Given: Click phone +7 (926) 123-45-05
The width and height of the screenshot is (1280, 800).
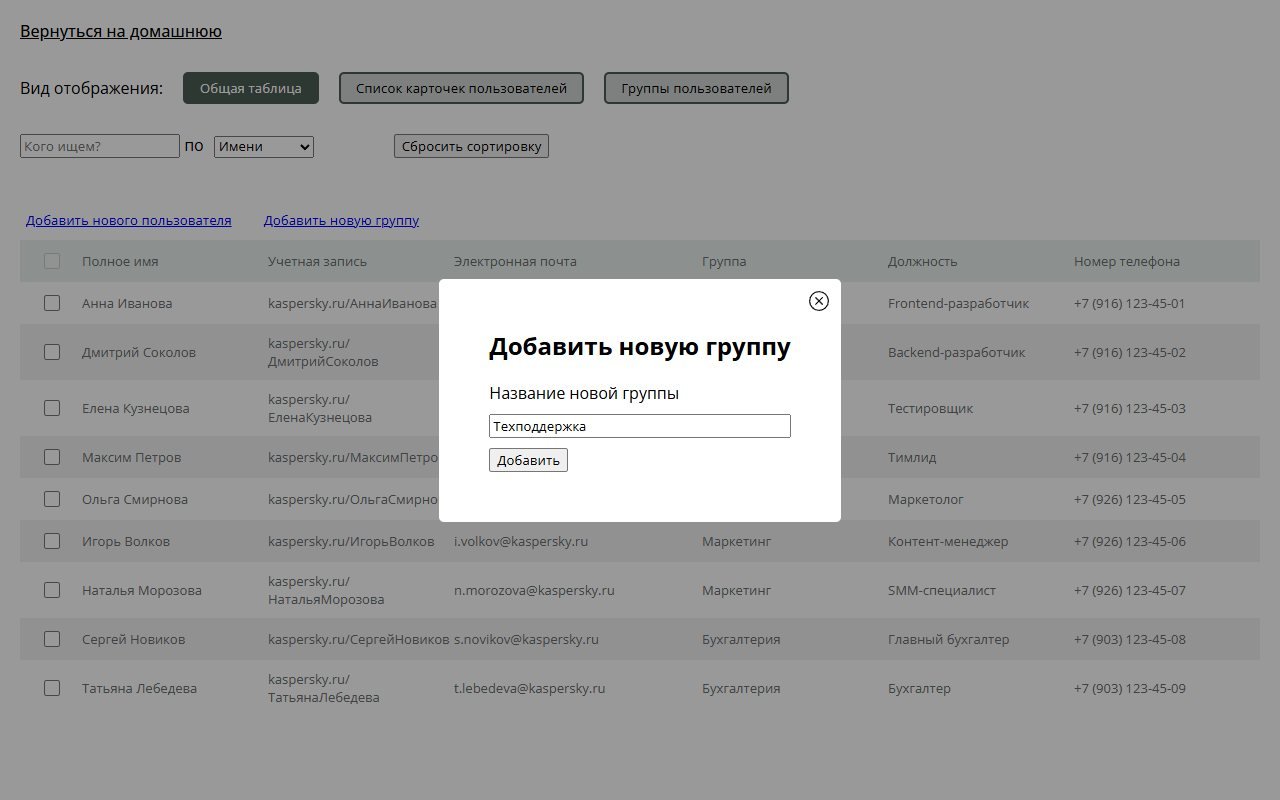Looking at the screenshot, I should point(1130,499).
